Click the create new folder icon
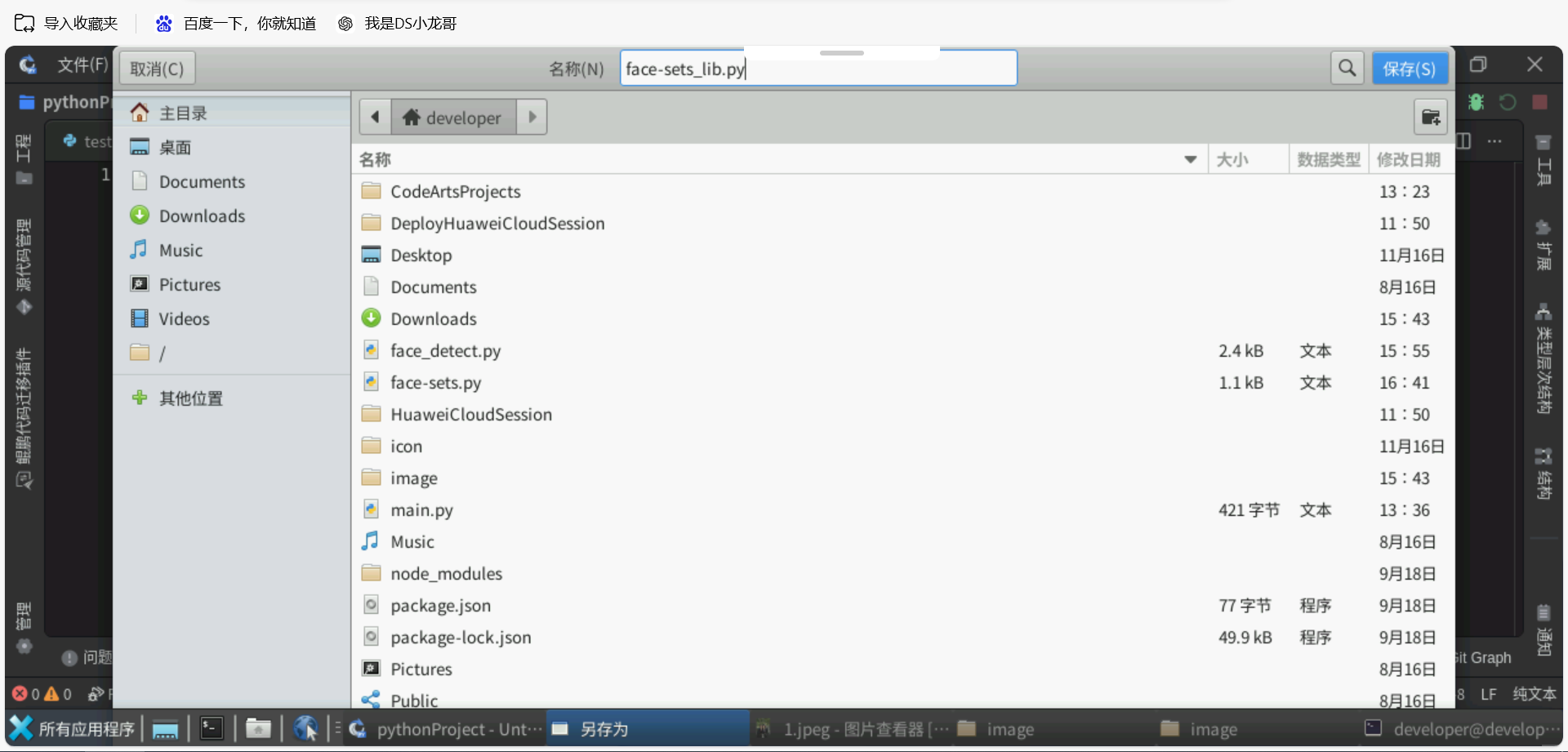Image resolution: width=1568 pixels, height=752 pixels. tap(1430, 118)
